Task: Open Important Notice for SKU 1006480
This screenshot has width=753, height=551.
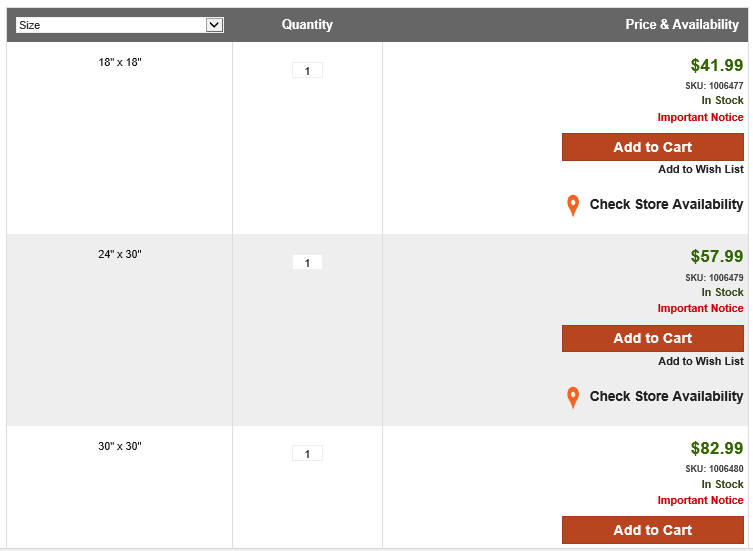Action: (700, 500)
